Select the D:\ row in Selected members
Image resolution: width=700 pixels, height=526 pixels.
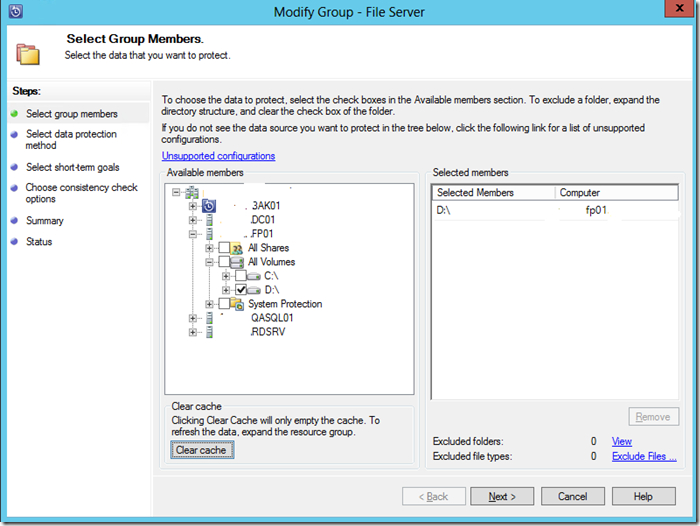555,210
